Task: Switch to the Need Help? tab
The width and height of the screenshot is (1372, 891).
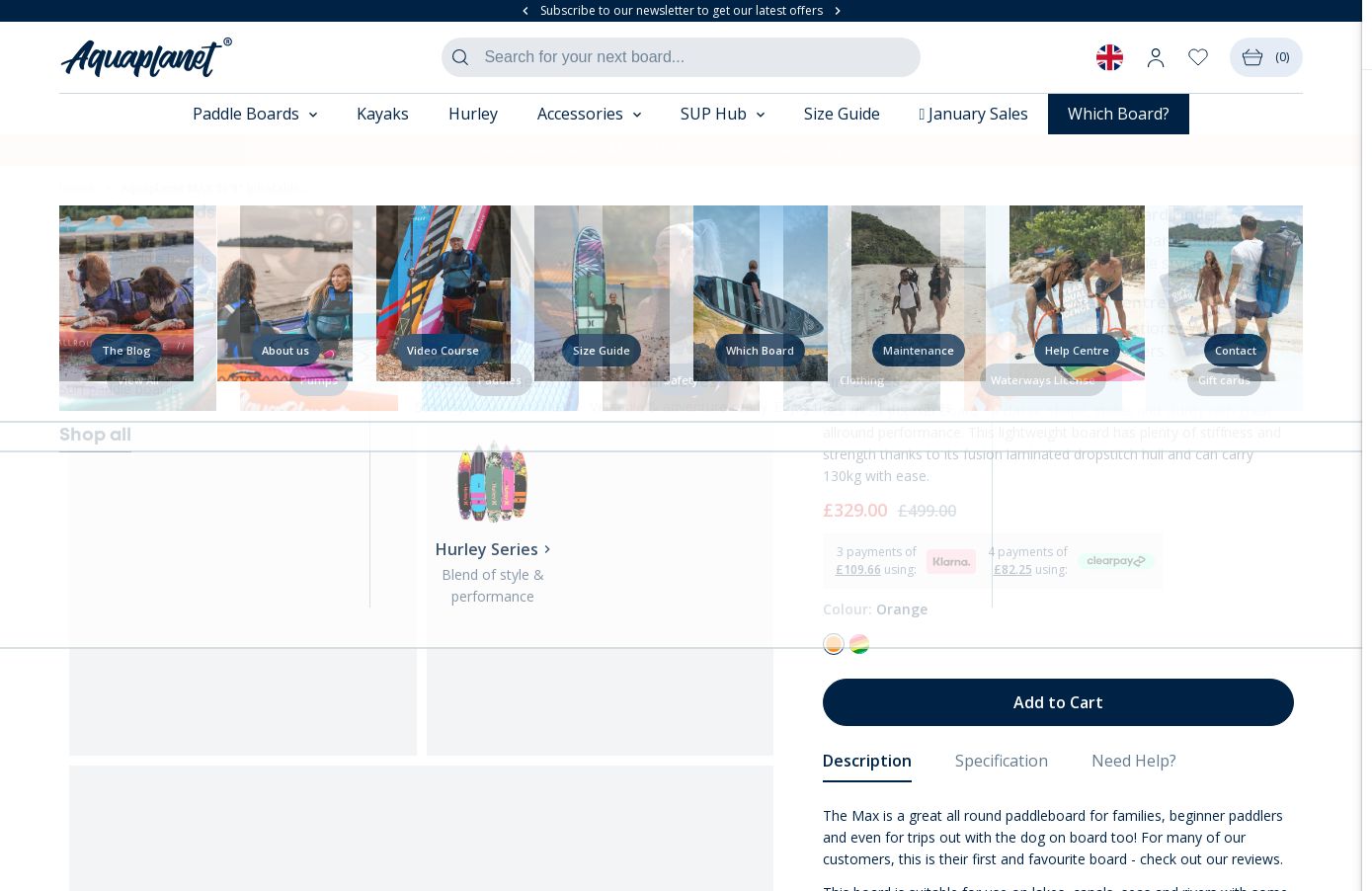Action: [1134, 761]
